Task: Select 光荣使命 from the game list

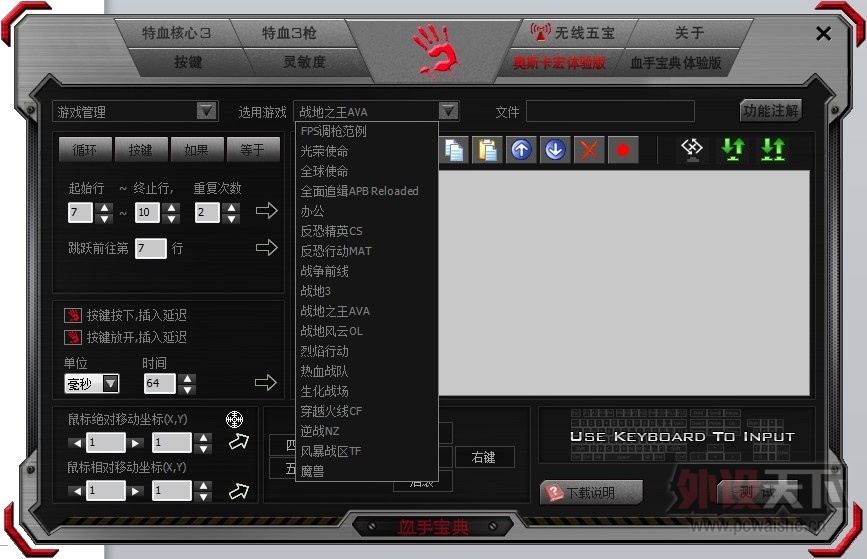Action: 367,151
